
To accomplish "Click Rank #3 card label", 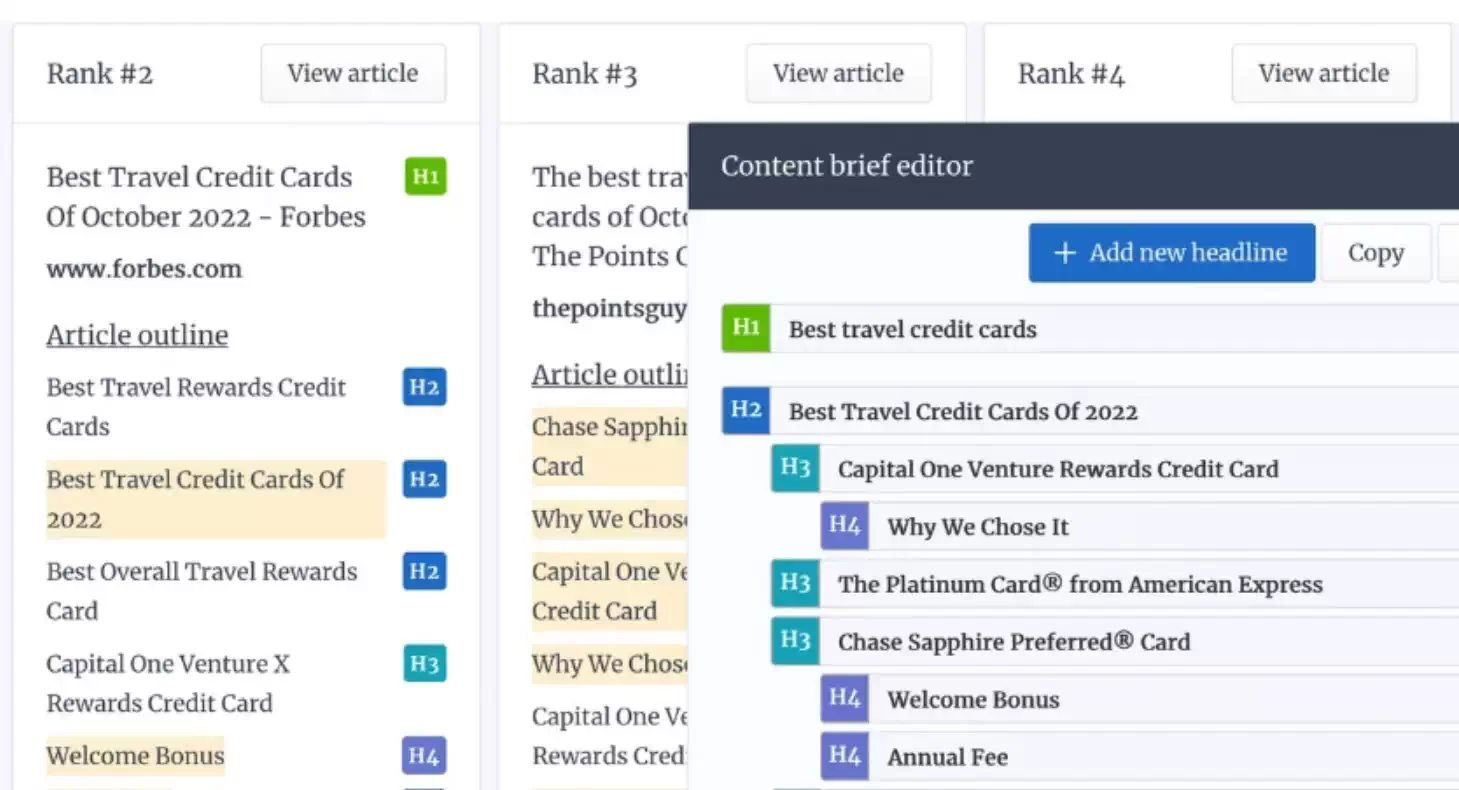I will tap(585, 74).
